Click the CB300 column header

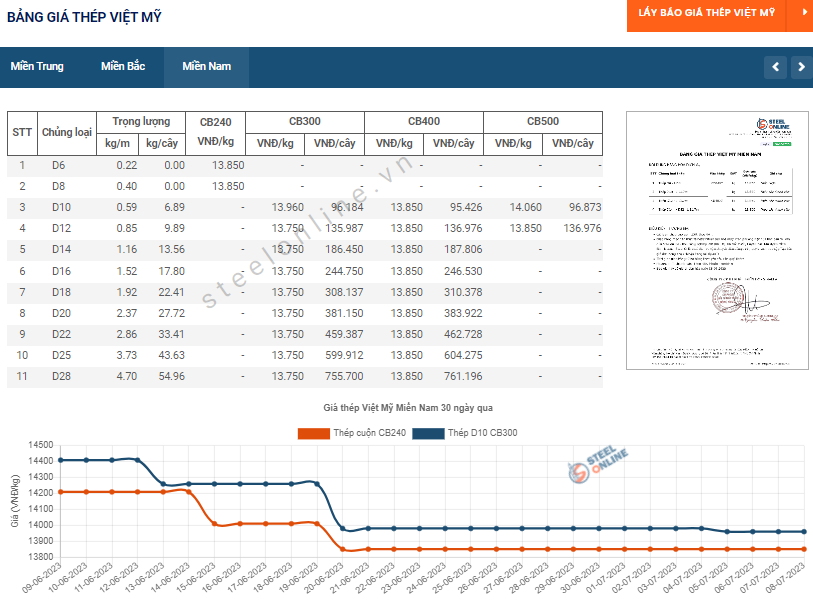[x=305, y=122]
